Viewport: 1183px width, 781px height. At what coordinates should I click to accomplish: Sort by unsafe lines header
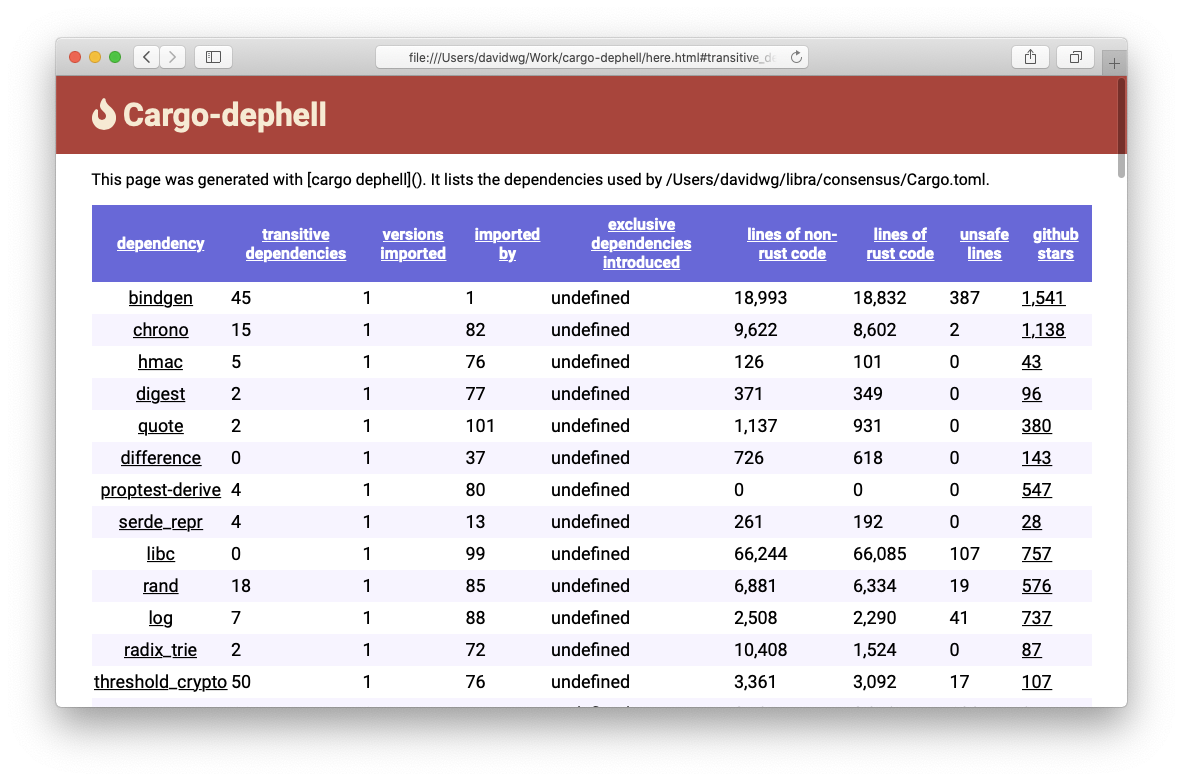tap(985, 244)
